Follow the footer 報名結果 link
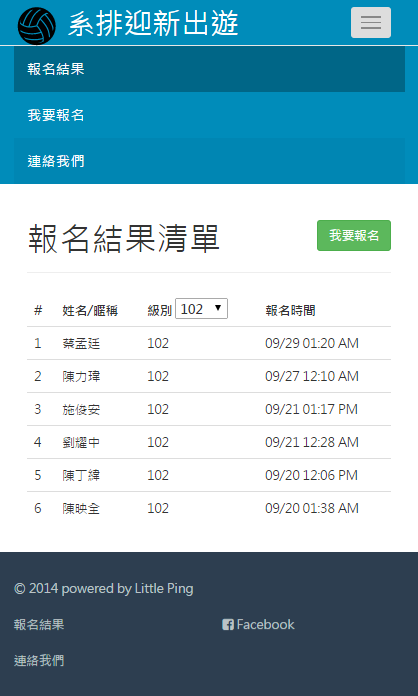Screen dimensions: 418x696 tap(39, 625)
